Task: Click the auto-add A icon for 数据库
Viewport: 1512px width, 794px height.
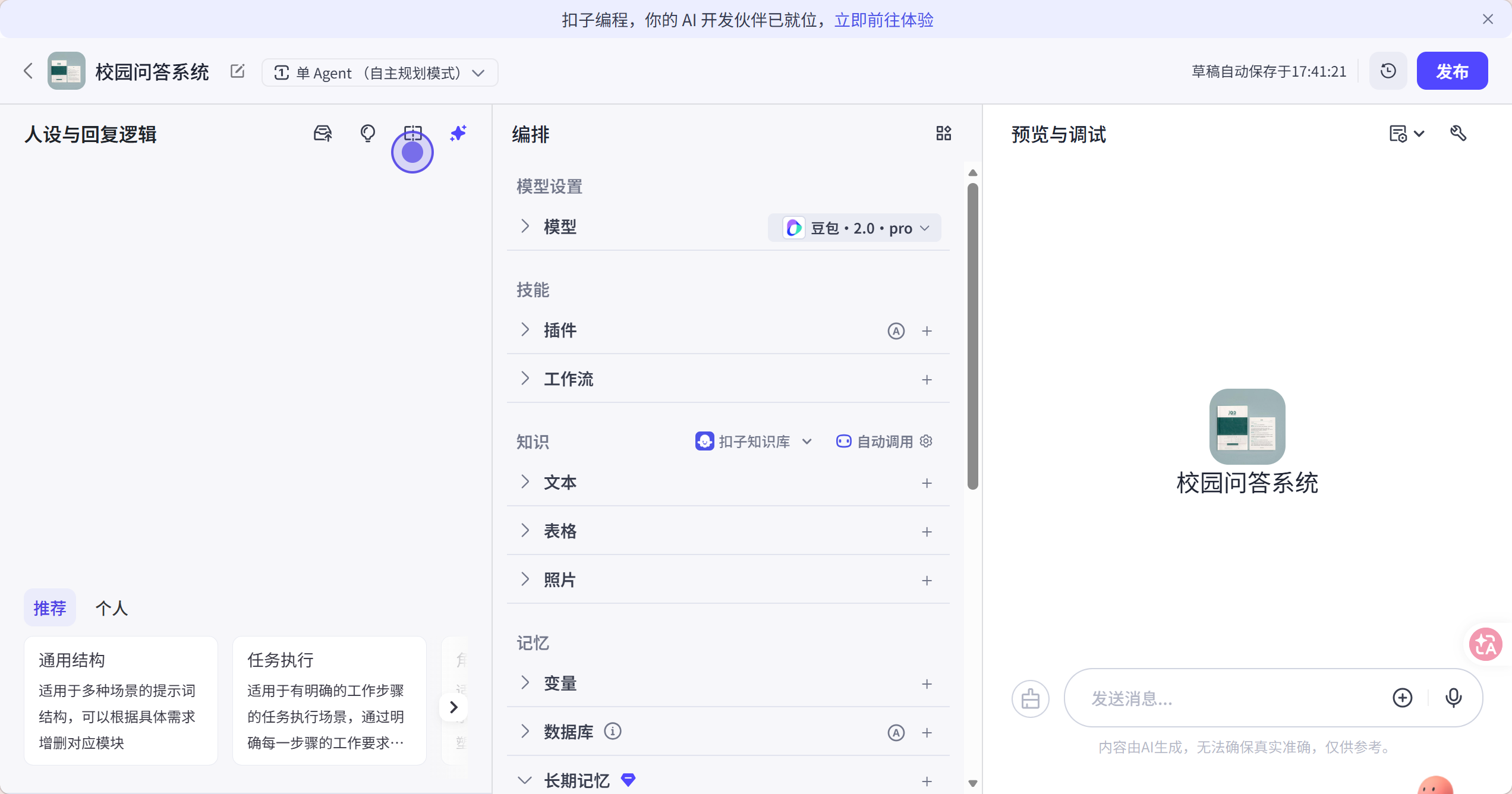Action: pos(896,733)
